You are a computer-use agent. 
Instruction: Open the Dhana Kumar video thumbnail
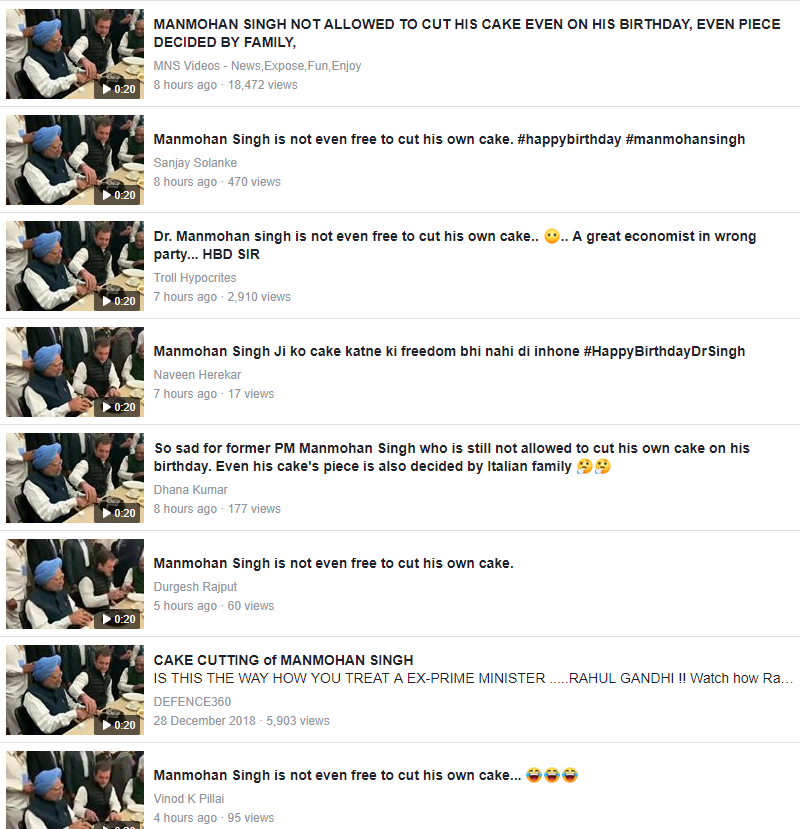(75, 478)
